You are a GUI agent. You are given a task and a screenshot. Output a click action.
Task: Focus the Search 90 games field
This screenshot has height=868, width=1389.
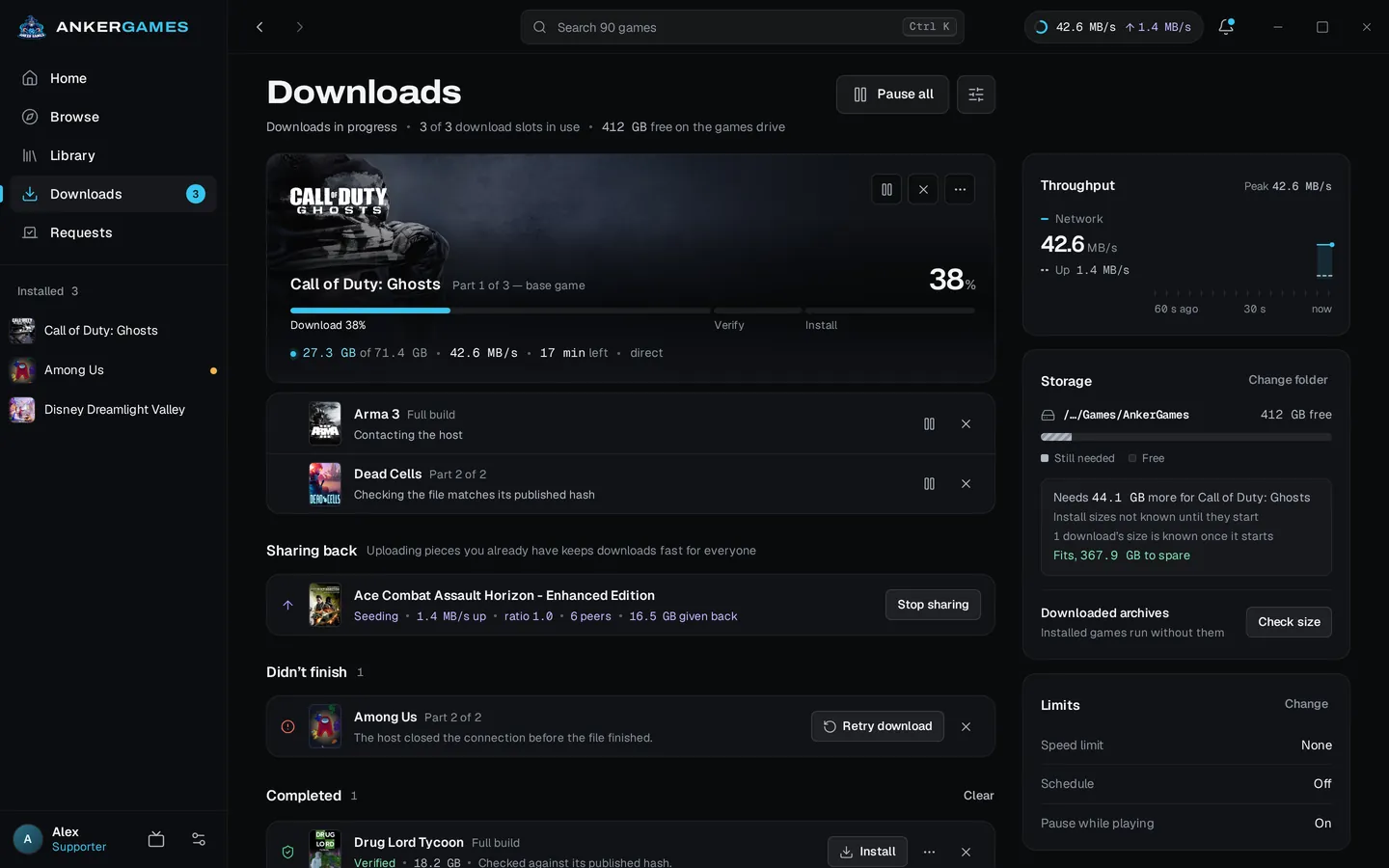(x=742, y=27)
